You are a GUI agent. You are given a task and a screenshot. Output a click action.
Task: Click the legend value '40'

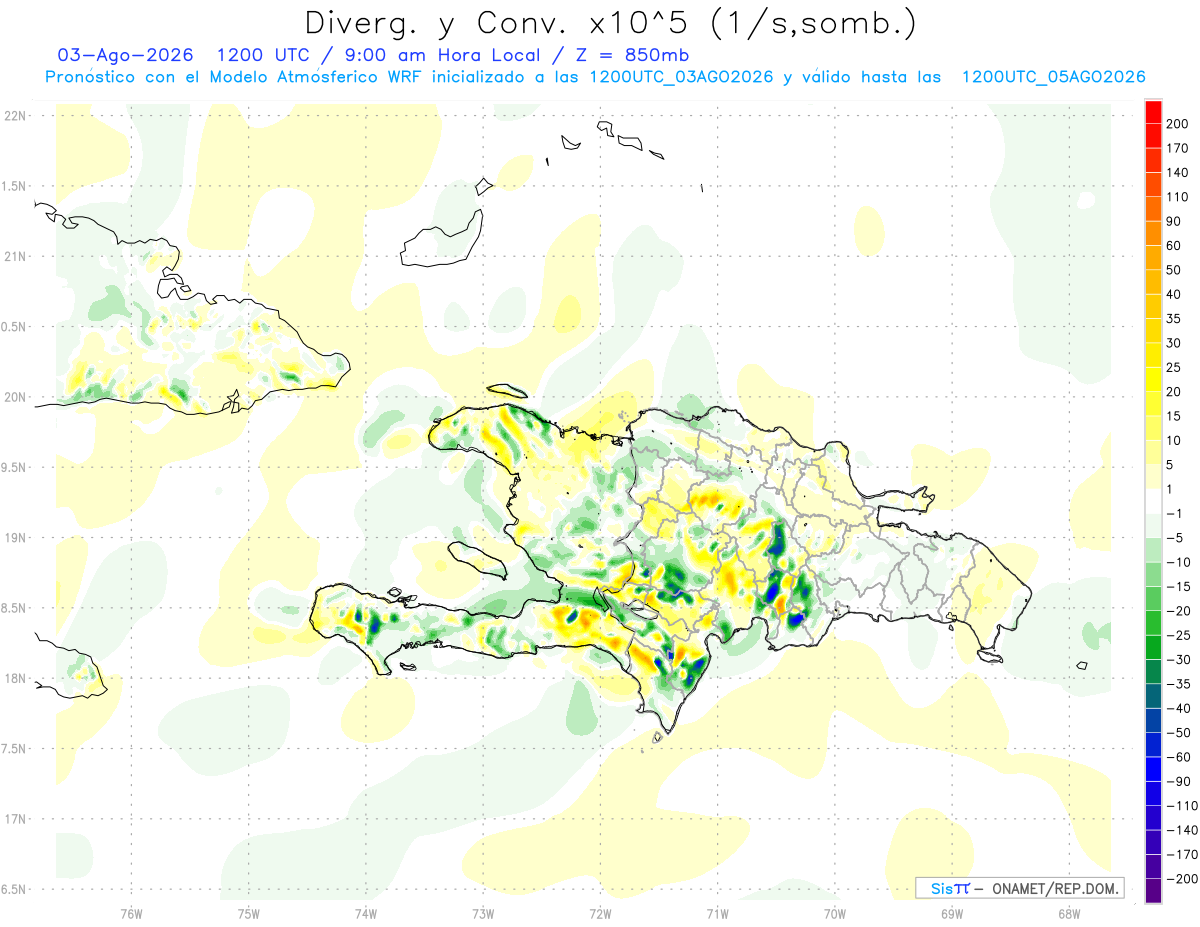pyautogui.click(x=1174, y=294)
